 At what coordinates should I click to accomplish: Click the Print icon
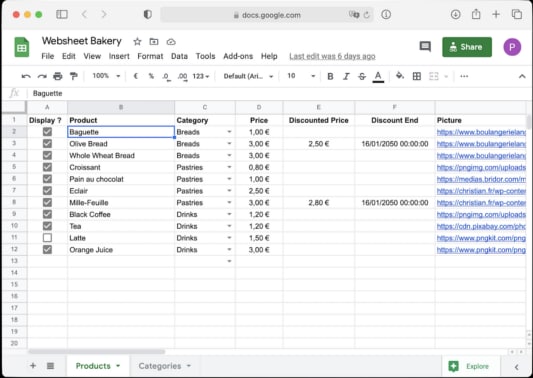point(58,76)
